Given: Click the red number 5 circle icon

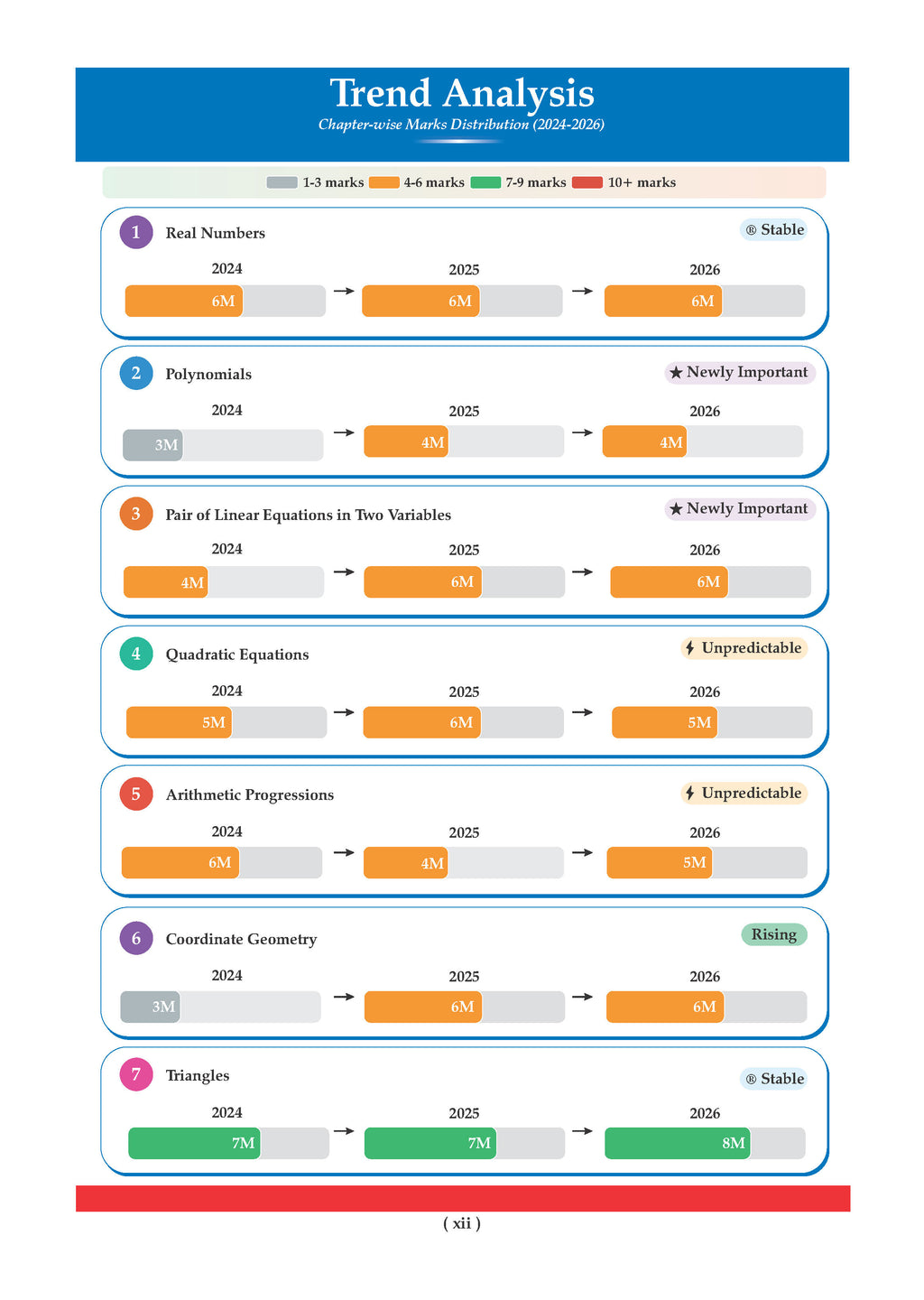Looking at the screenshot, I should [x=136, y=794].
